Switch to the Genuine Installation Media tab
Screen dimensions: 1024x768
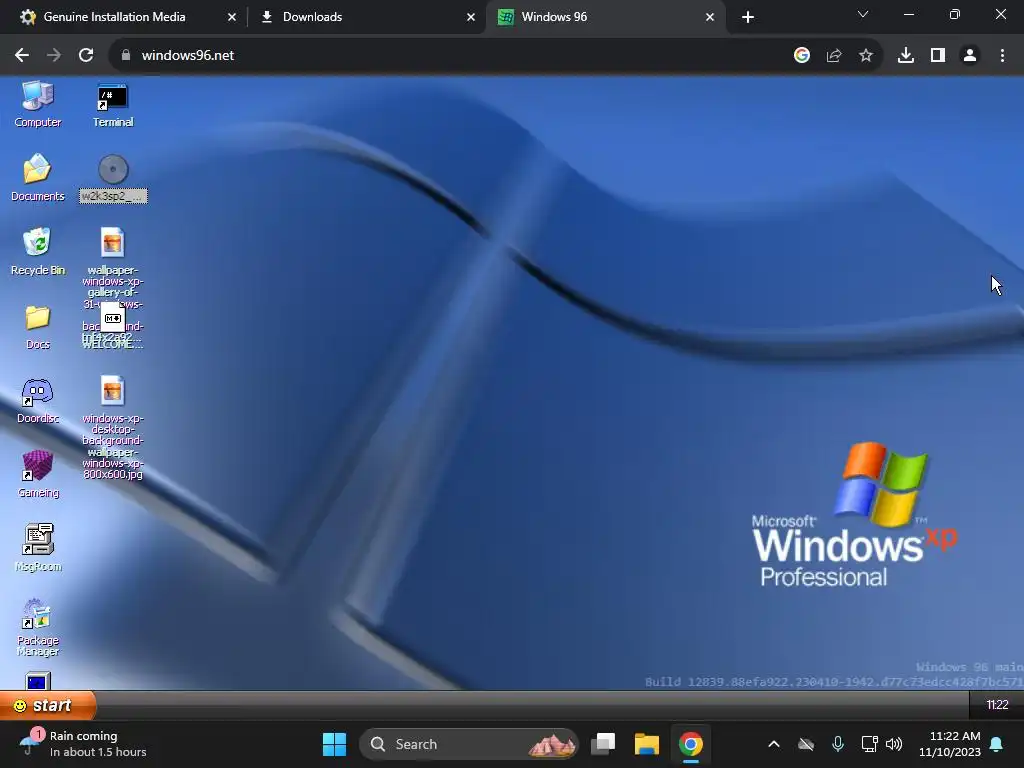[x=115, y=17]
